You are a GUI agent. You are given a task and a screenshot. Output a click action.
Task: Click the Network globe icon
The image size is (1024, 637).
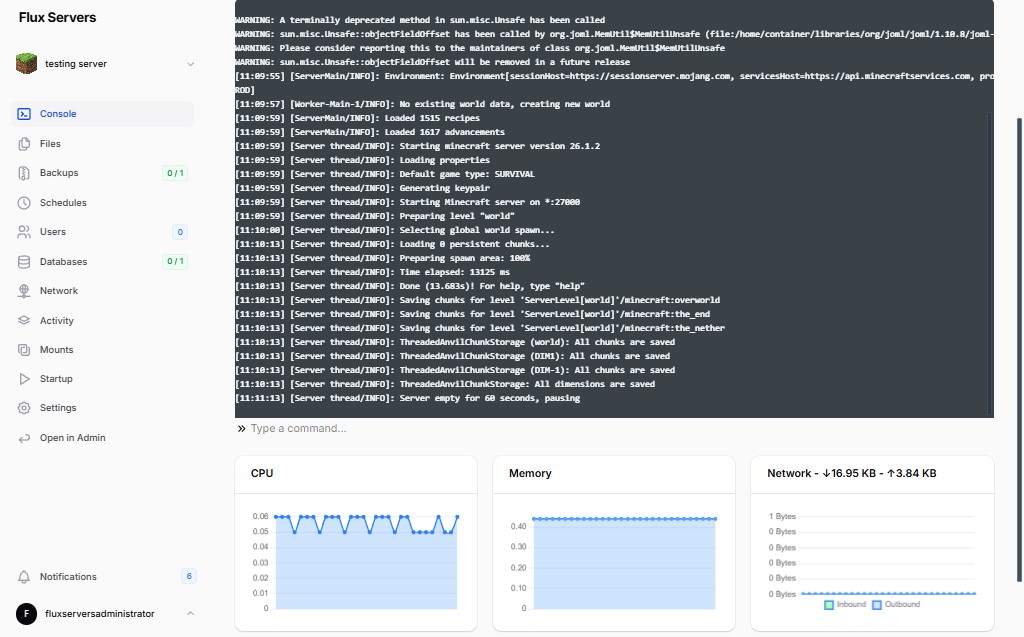point(24,291)
